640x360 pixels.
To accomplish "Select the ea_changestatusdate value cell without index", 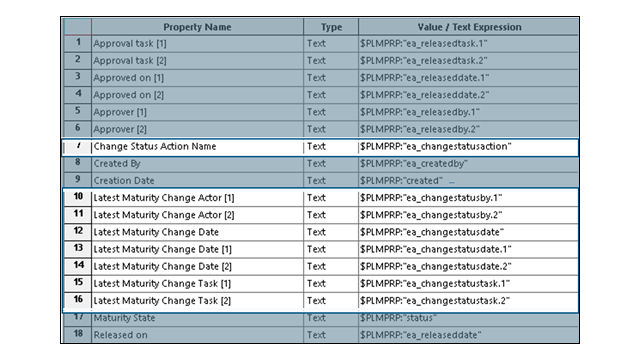I will (x=469, y=232).
